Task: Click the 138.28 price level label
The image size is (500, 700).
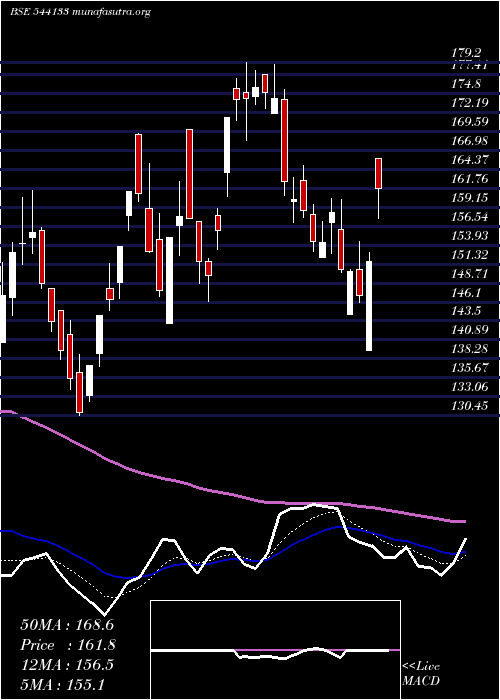Action: (471, 349)
